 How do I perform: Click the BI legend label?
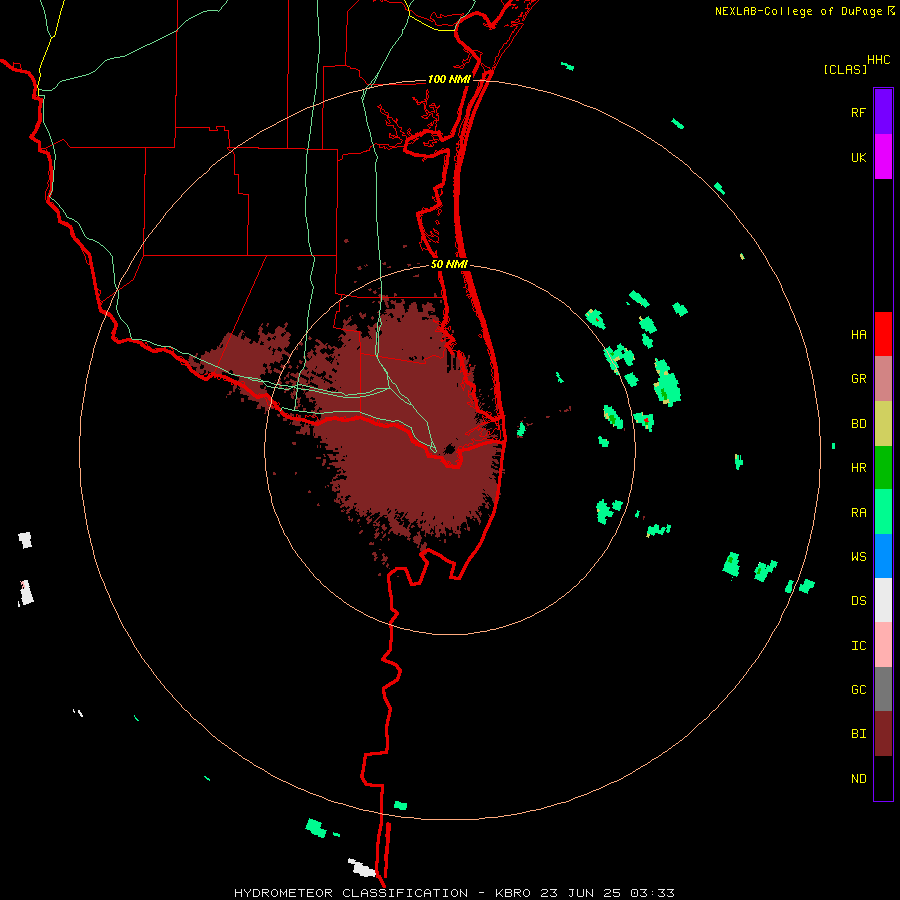coord(858,734)
